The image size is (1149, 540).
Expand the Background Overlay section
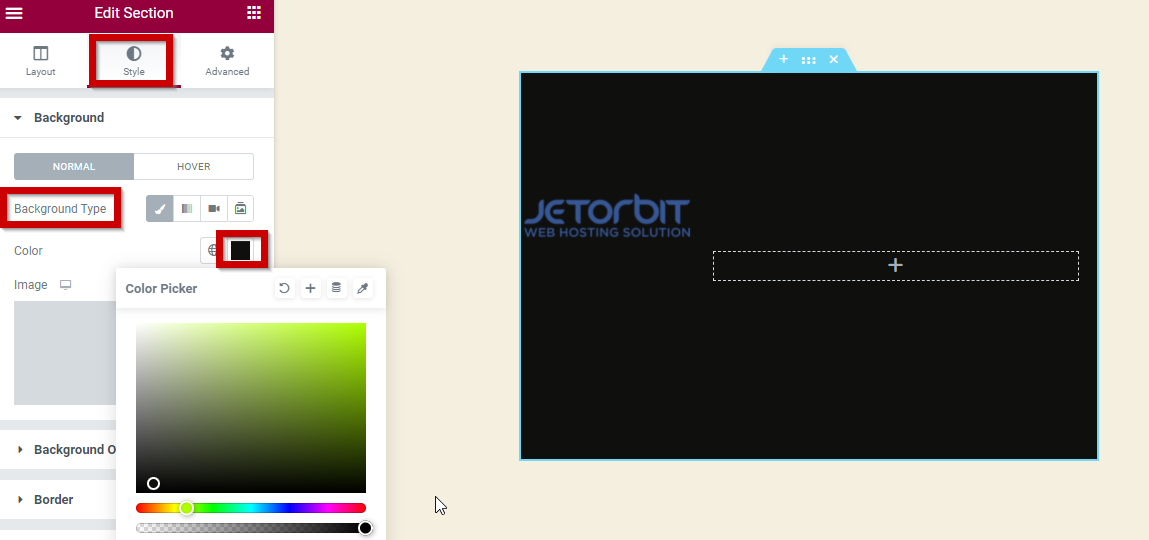[68, 450]
